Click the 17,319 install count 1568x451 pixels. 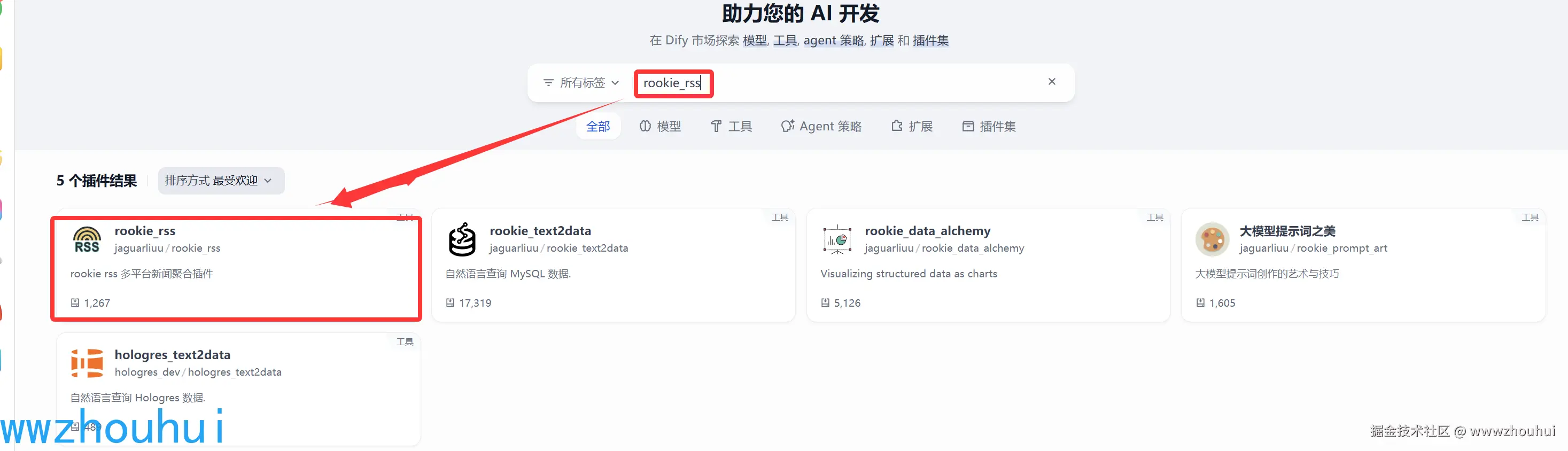pos(475,303)
